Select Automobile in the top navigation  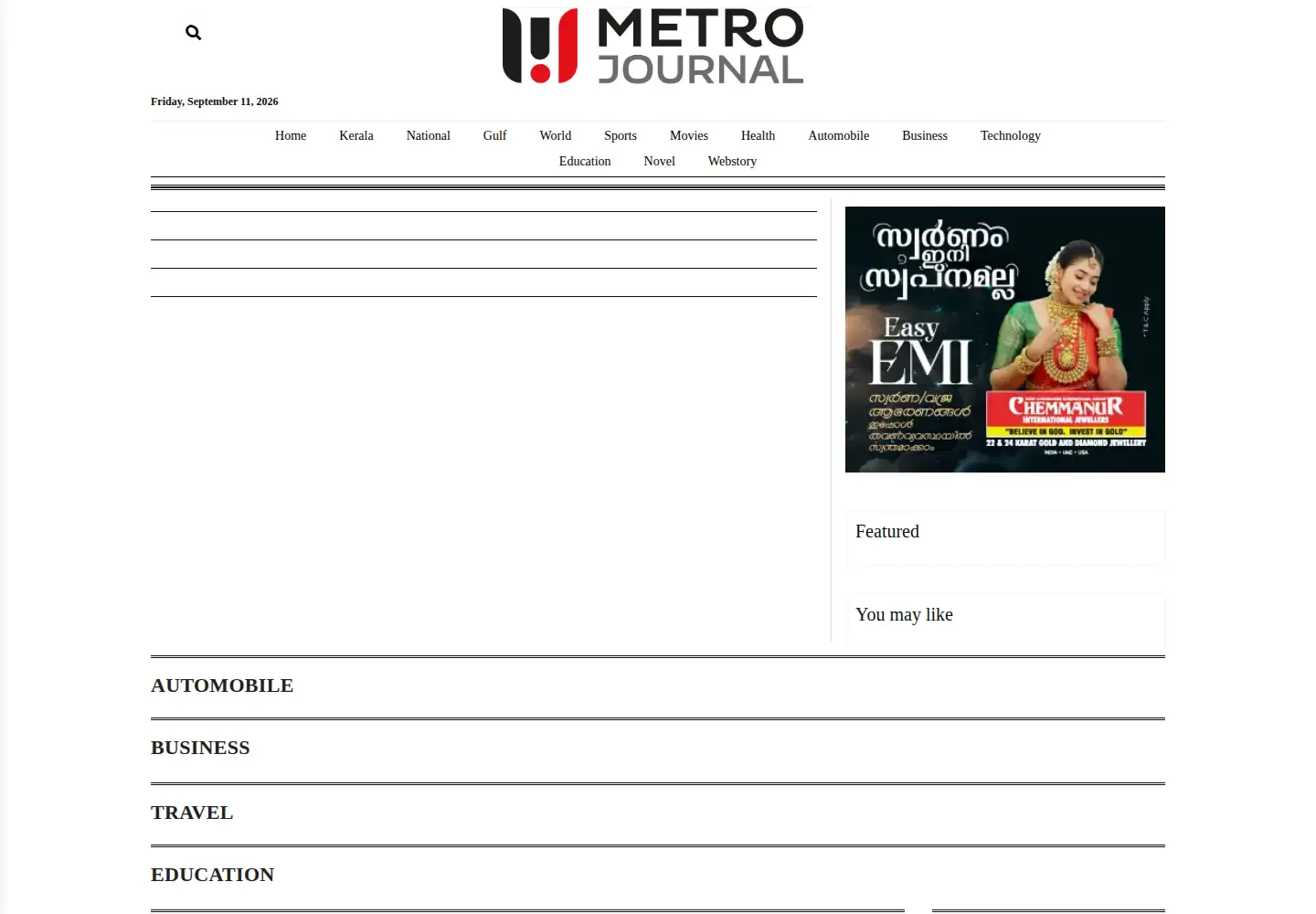coord(839,135)
